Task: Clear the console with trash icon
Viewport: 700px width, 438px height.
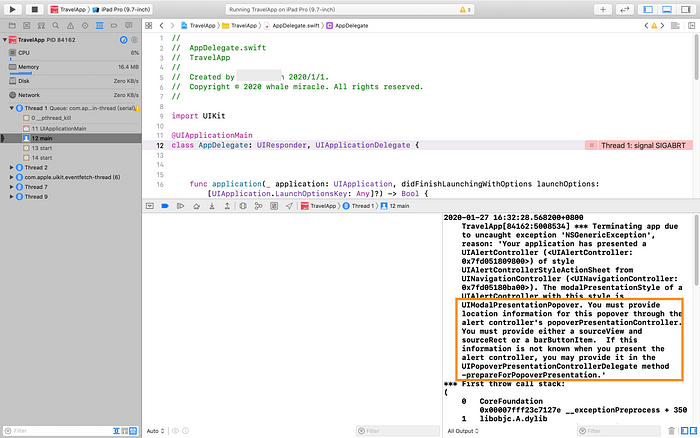Action: pos(671,431)
